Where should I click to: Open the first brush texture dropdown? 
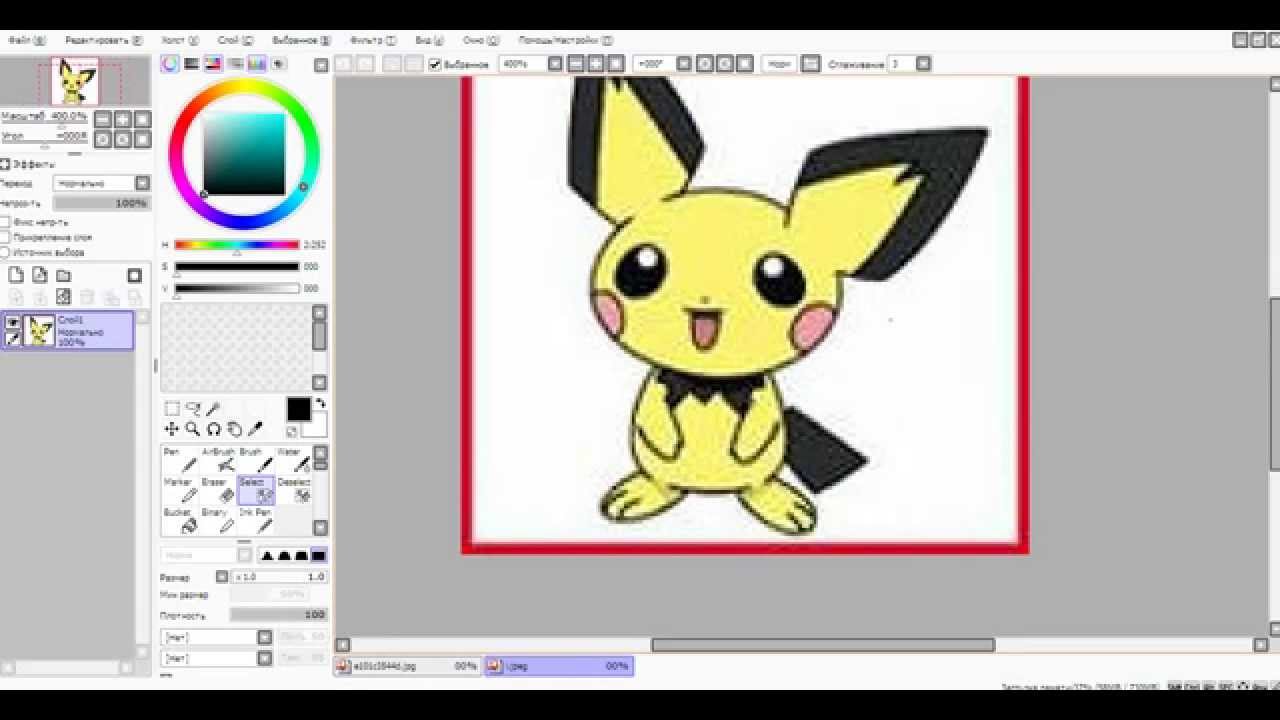(x=264, y=637)
